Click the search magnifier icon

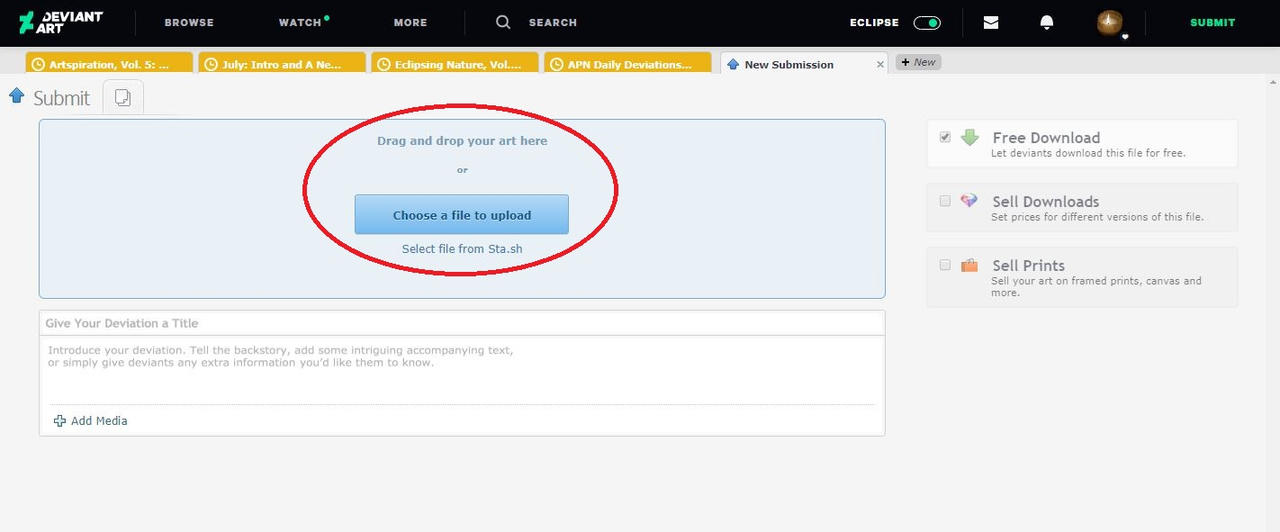(503, 22)
